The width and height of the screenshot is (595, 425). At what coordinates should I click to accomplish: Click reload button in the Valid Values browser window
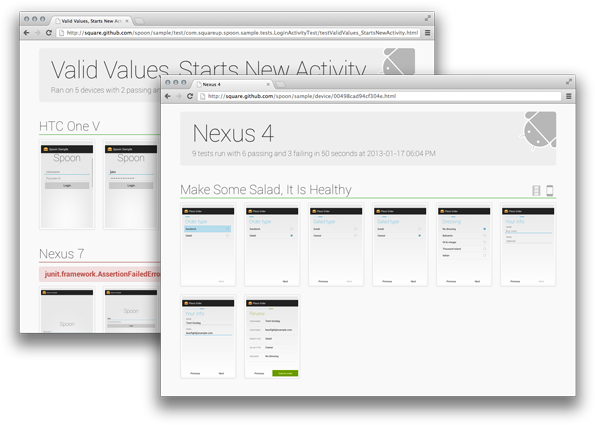click(x=49, y=33)
